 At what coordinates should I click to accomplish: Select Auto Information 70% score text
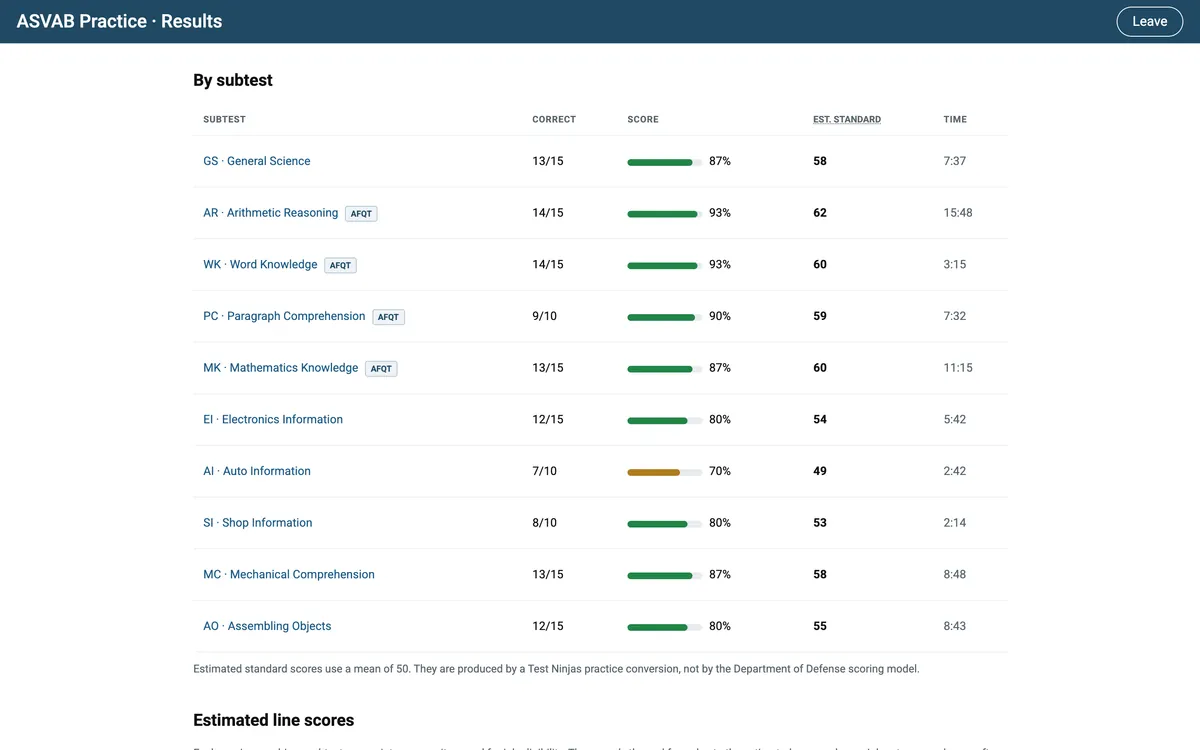720,471
